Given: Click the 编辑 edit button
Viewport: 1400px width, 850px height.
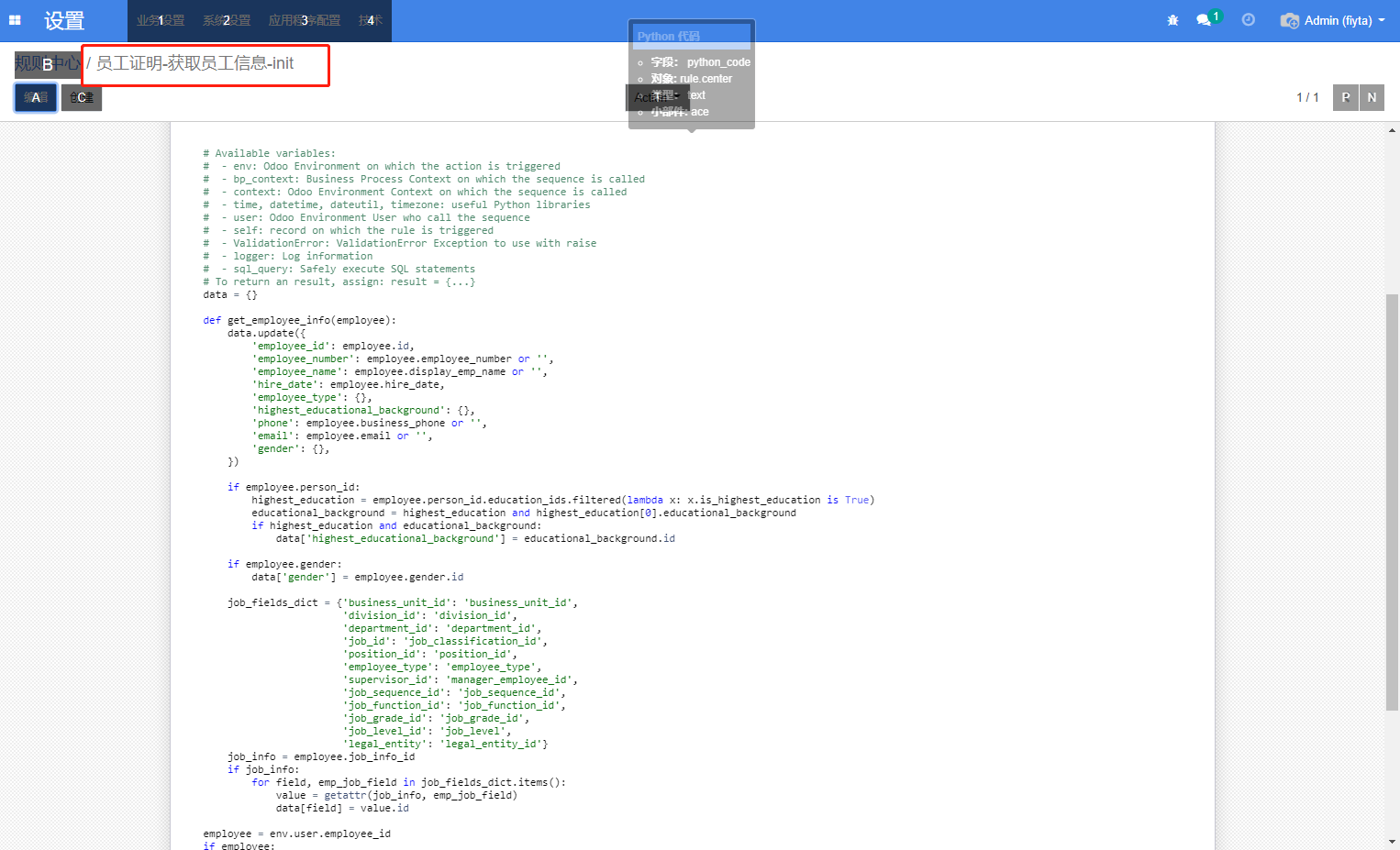Looking at the screenshot, I should pyautogui.click(x=36, y=97).
